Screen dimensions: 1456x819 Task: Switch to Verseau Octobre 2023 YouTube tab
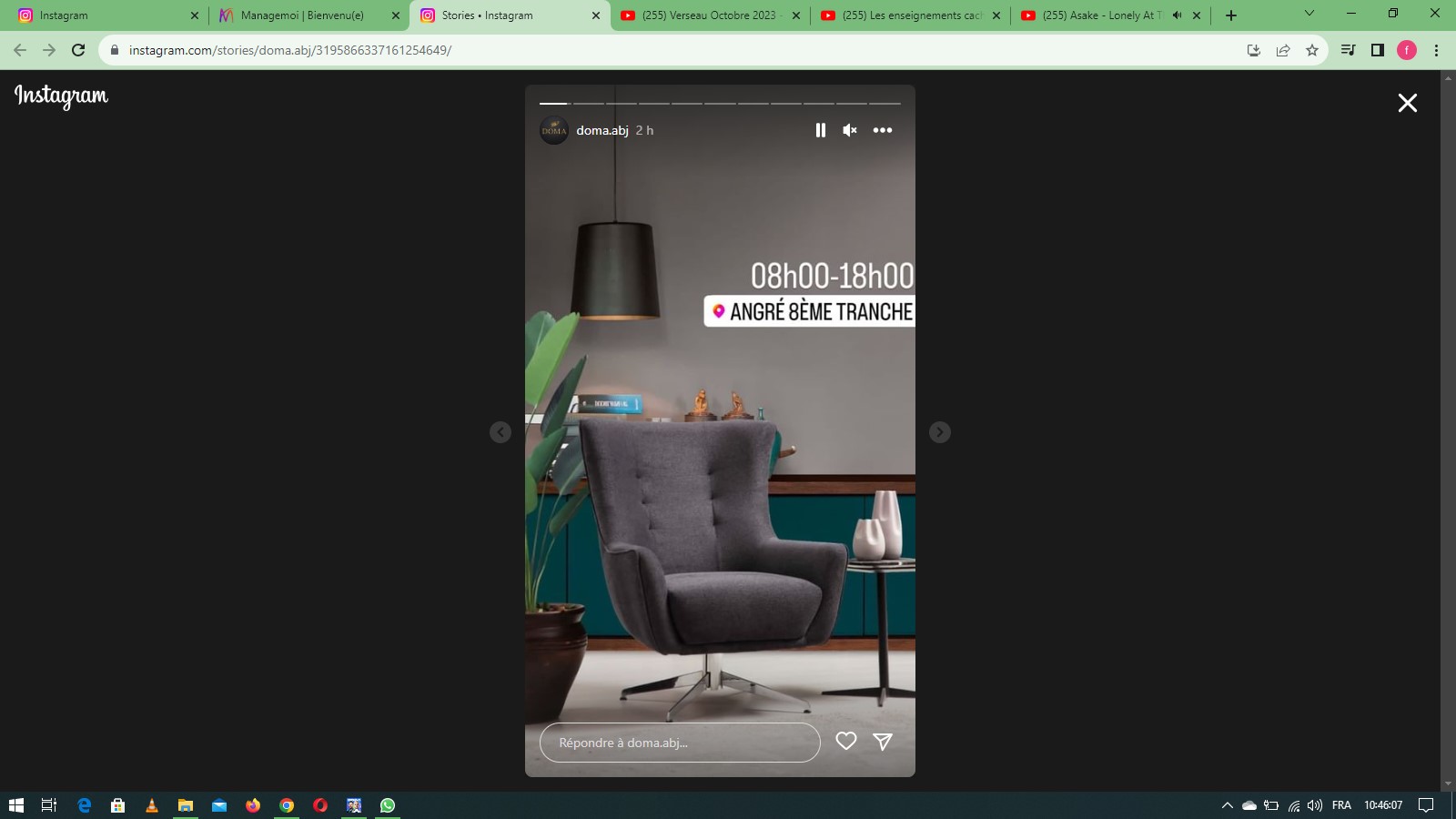click(x=708, y=15)
